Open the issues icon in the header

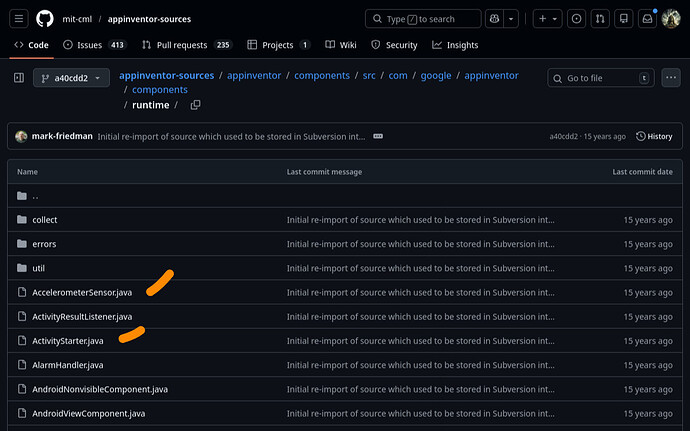coord(576,19)
